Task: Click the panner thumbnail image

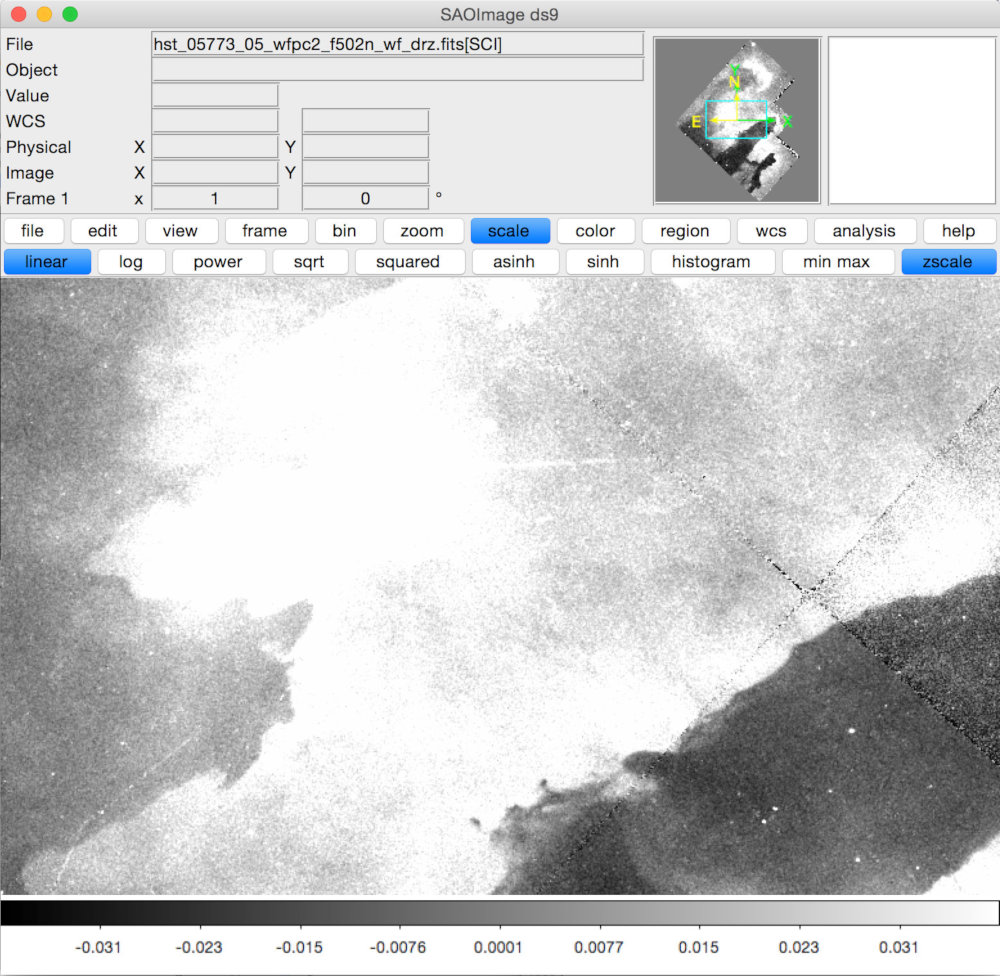Action: 737,121
